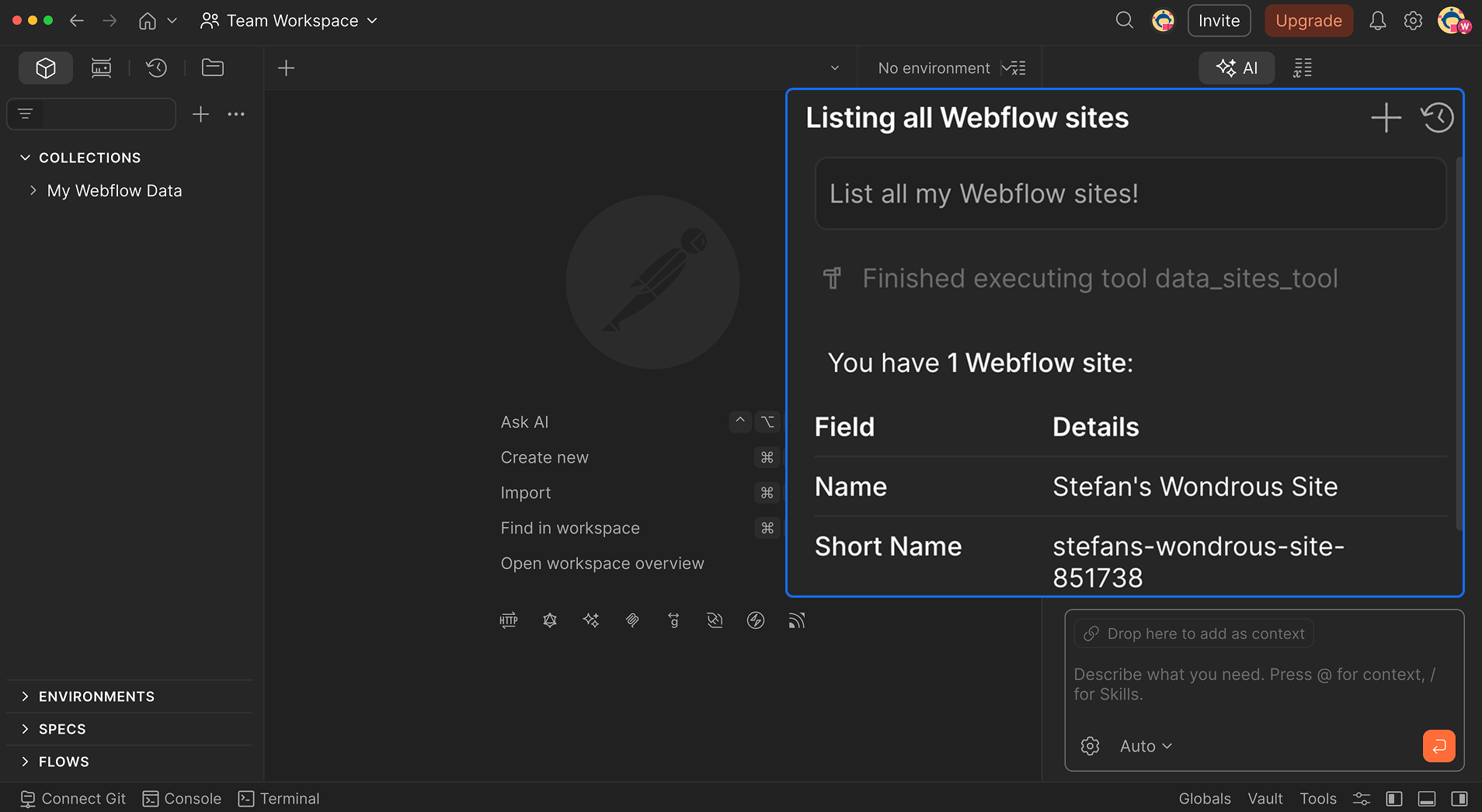The image size is (1482, 812).
Task: Create a new gRPC request
Action: (673, 620)
